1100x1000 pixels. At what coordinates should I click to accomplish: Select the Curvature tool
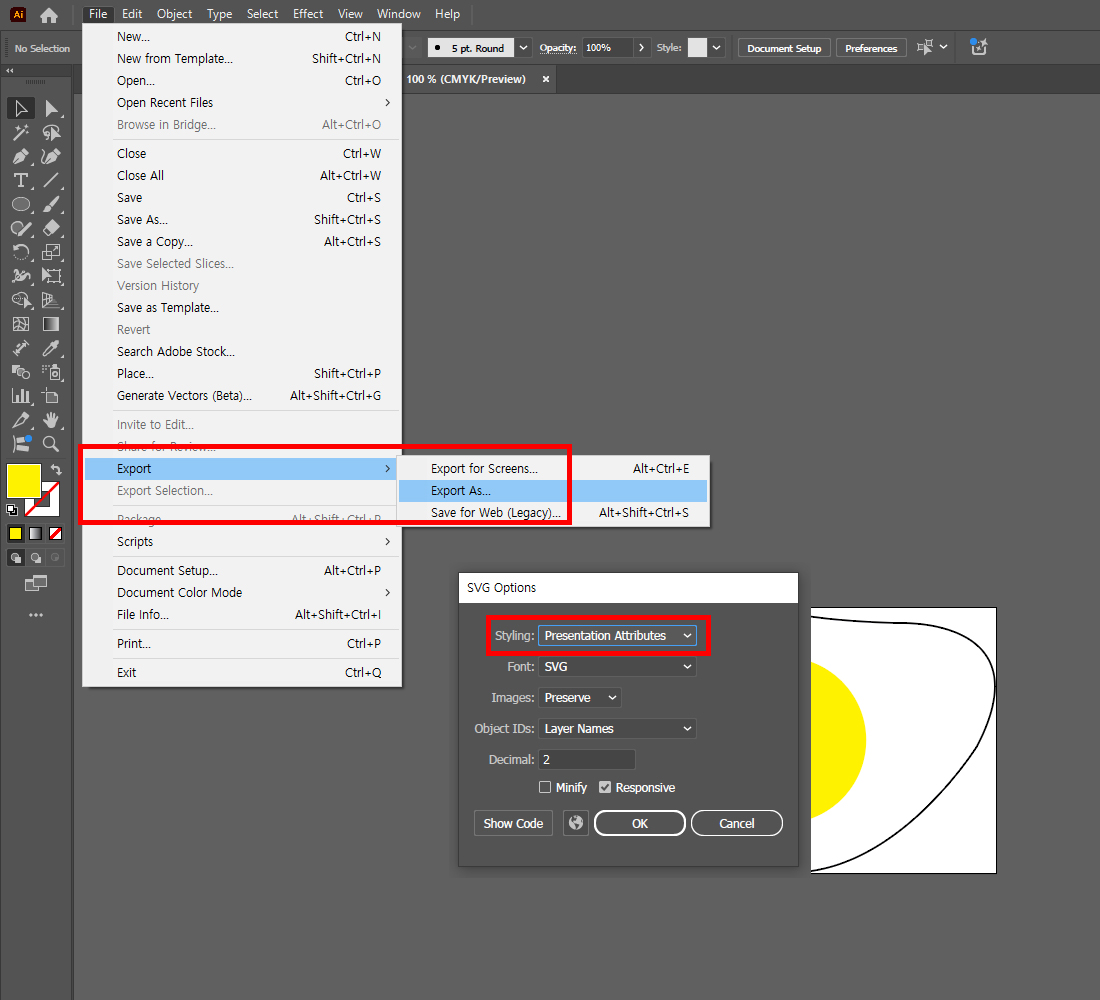(x=51, y=156)
